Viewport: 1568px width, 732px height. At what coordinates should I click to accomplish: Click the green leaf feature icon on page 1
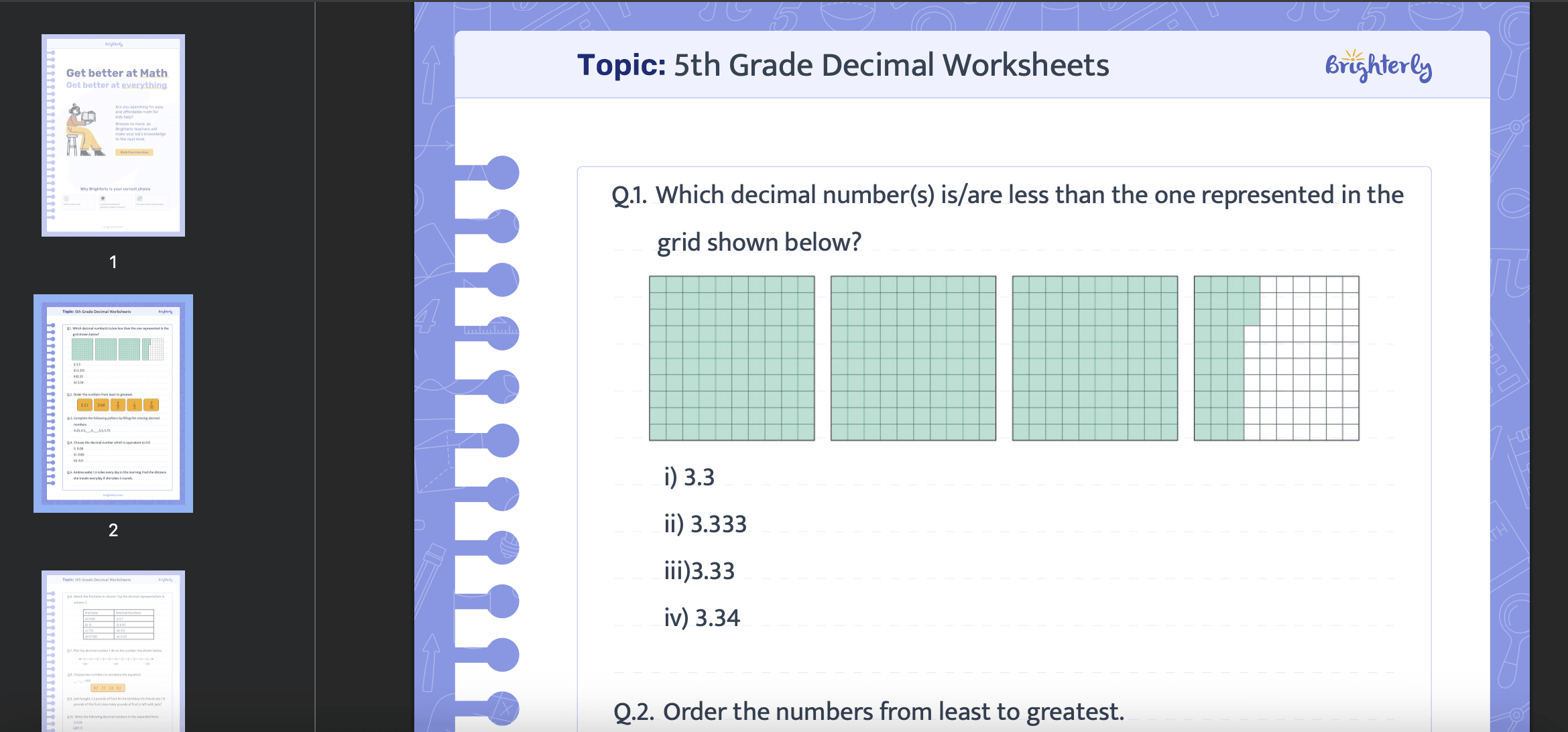pyautogui.click(x=141, y=198)
